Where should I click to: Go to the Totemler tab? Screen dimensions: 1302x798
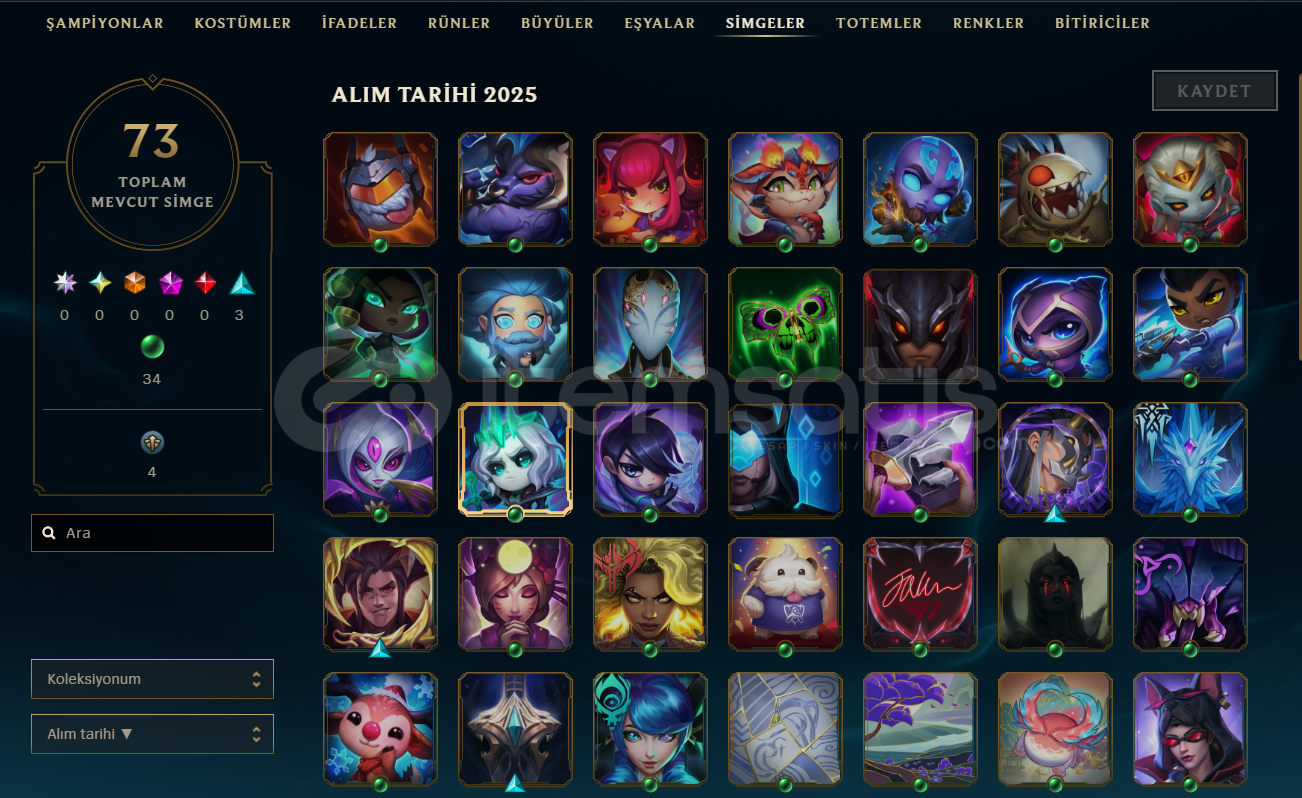pyautogui.click(x=879, y=23)
